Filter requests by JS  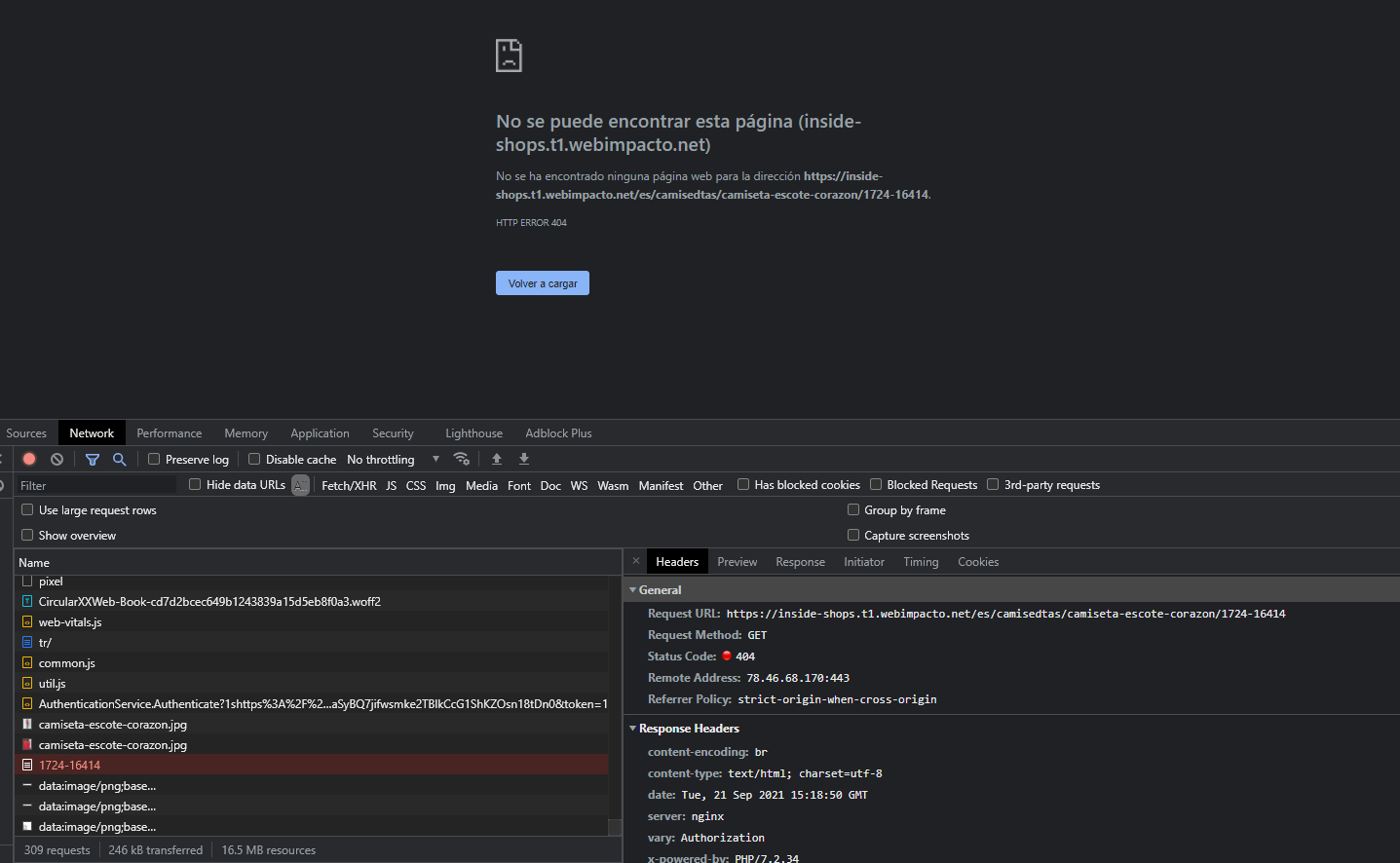point(391,485)
